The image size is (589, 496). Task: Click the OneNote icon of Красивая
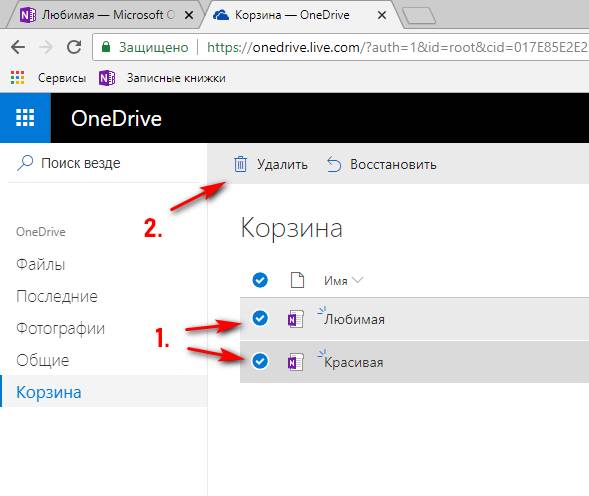(x=296, y=362)
